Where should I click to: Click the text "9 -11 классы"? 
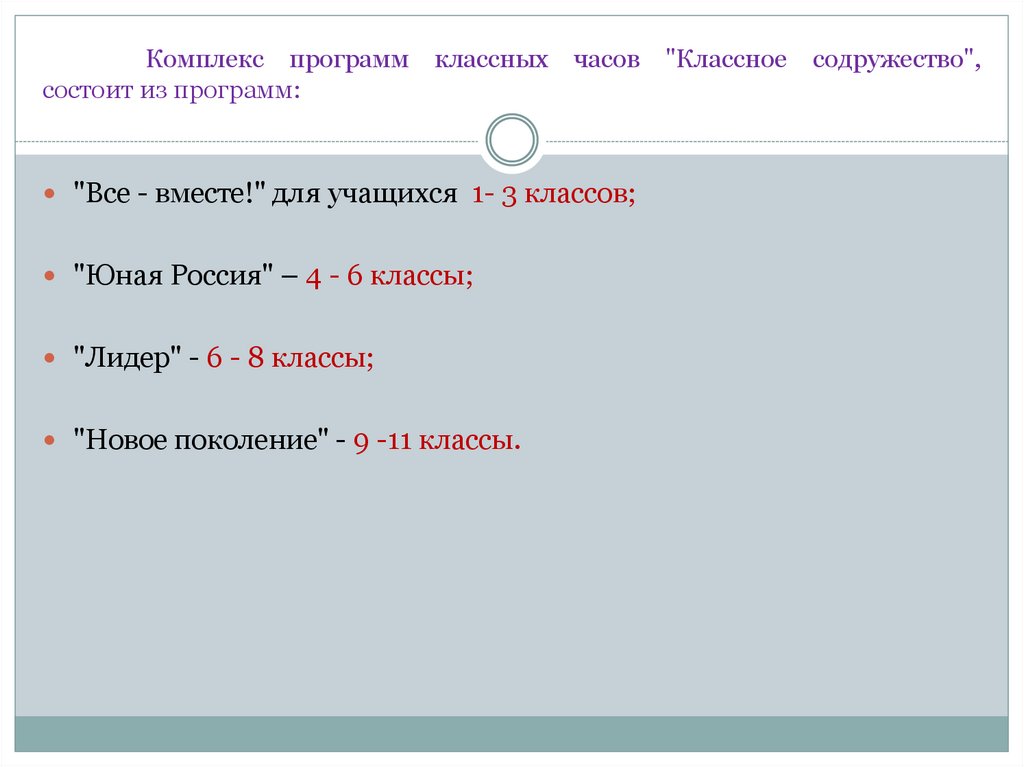pos(436,438)
